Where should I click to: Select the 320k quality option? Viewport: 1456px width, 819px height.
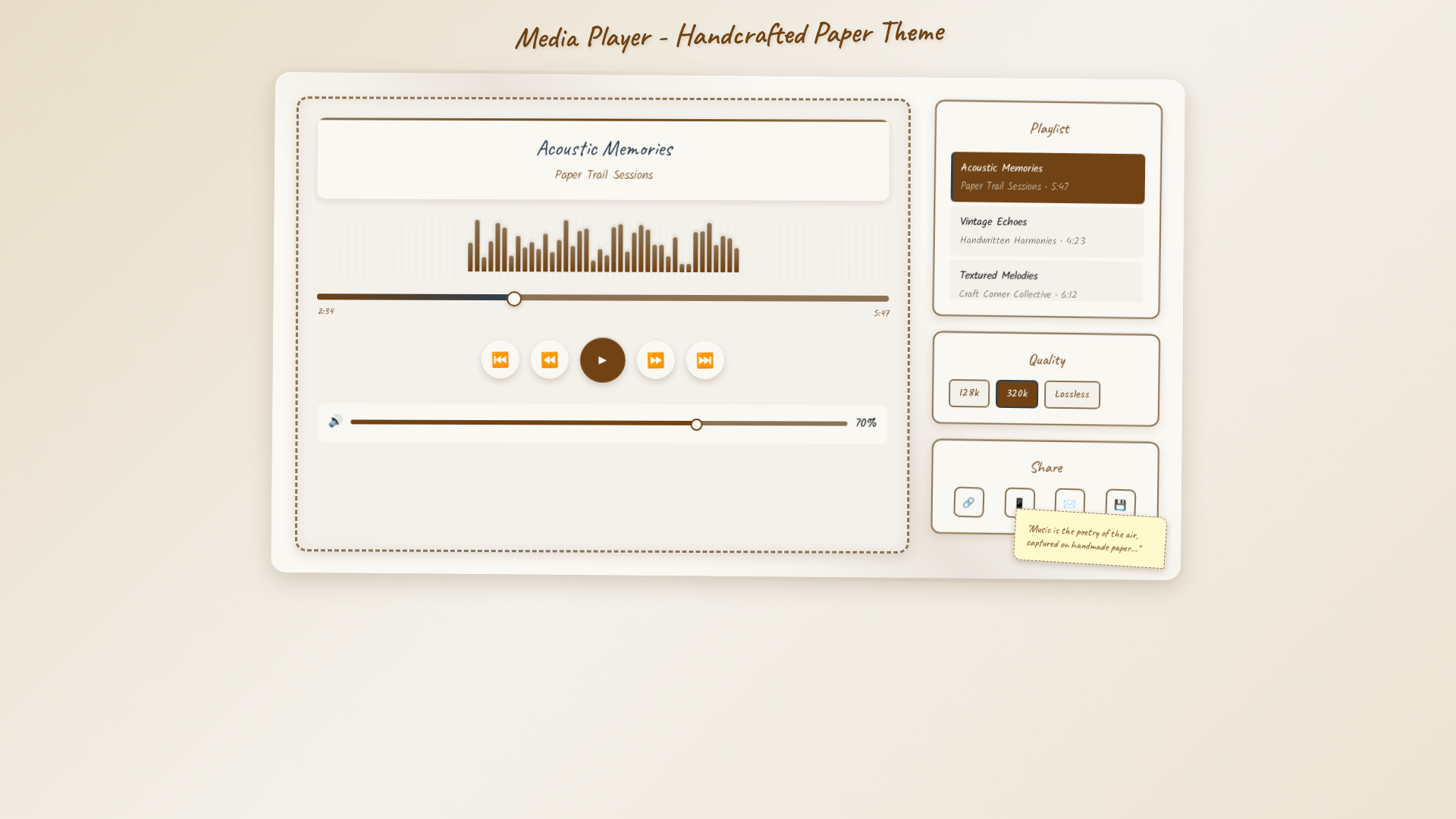tap(1016, 394)
